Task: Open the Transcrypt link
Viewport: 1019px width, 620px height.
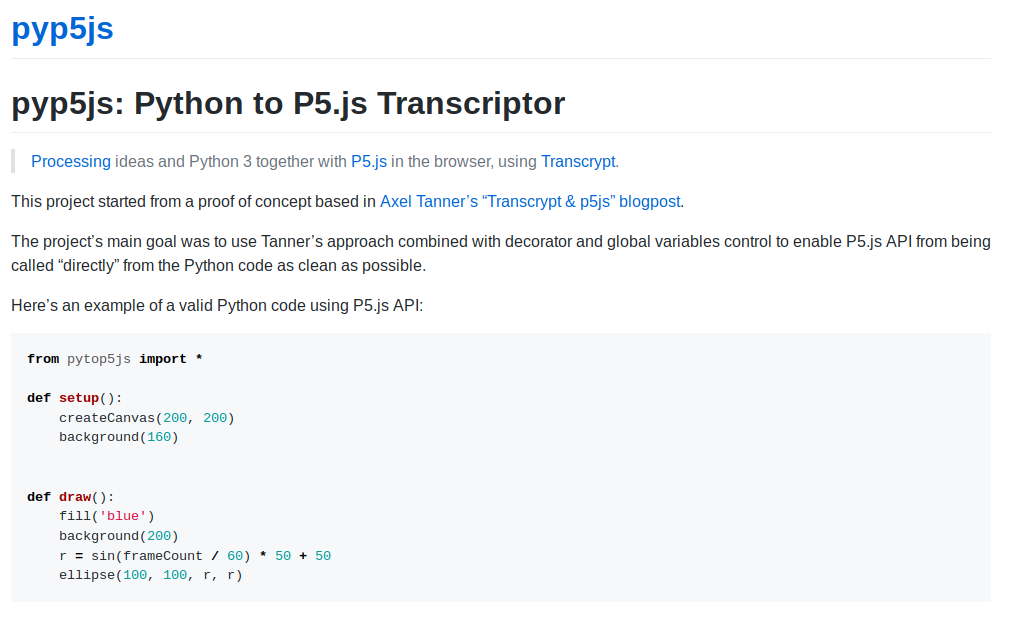Action: pyautogui.click(x=578, y=161)
